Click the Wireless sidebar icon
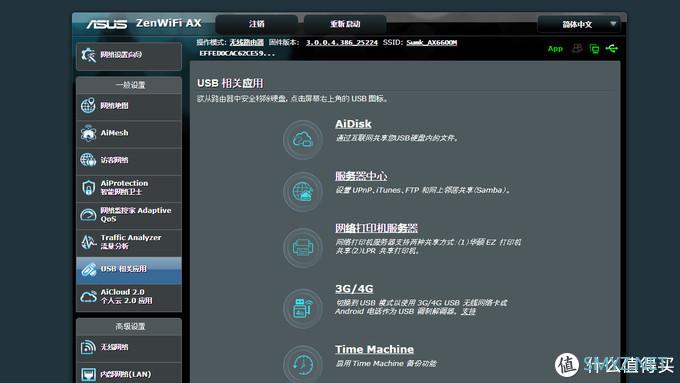 coord(88,347)
